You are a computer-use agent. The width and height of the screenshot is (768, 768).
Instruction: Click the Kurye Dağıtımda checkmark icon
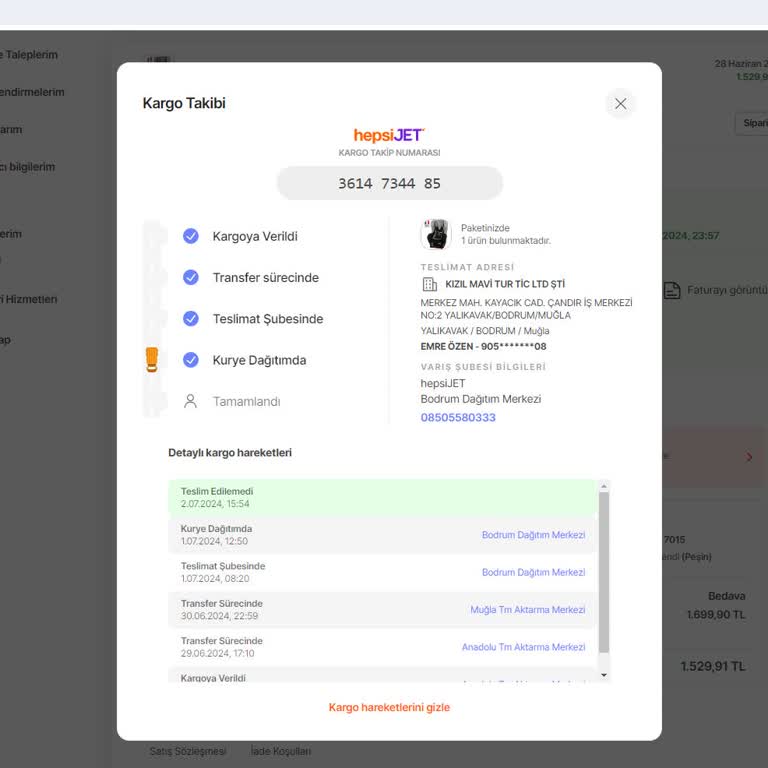pyautogui.click(x=191, y=360)
